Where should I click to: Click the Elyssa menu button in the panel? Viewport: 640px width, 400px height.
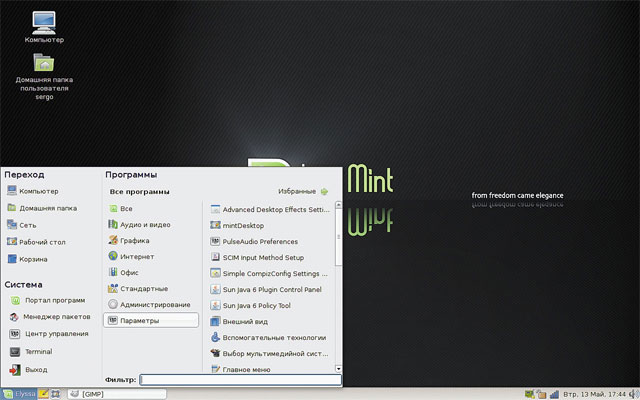19,394
